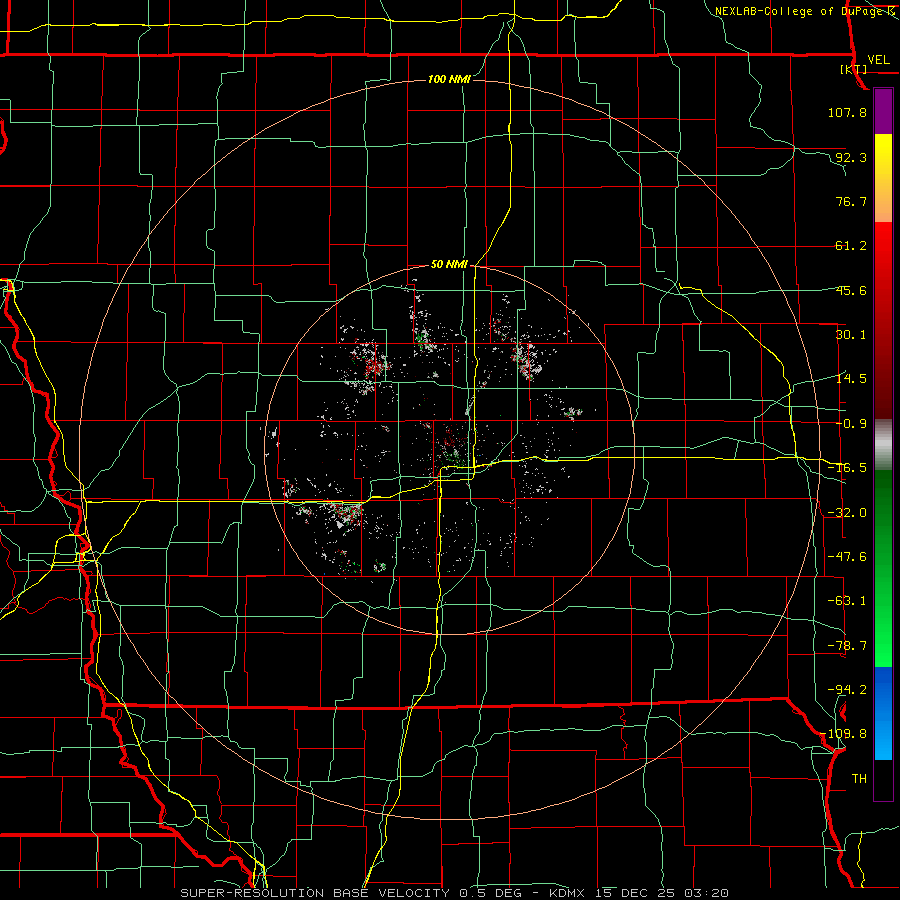This screenshot has height=900, width=900.
Task: Click the 107.8 velocity scale value
Action: pos(847,112)
